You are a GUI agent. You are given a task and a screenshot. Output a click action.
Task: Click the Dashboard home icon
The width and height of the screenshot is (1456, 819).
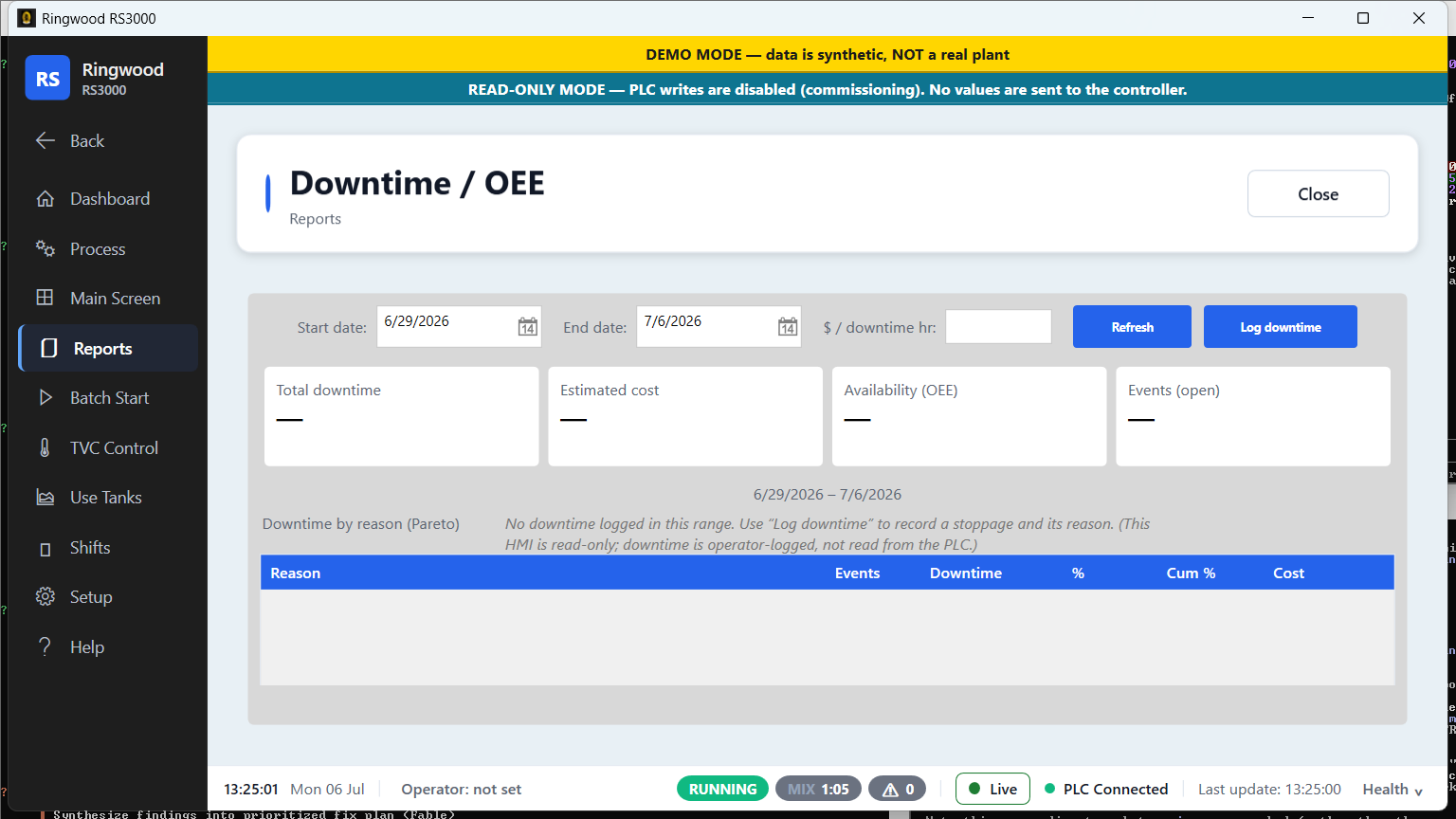45,199
